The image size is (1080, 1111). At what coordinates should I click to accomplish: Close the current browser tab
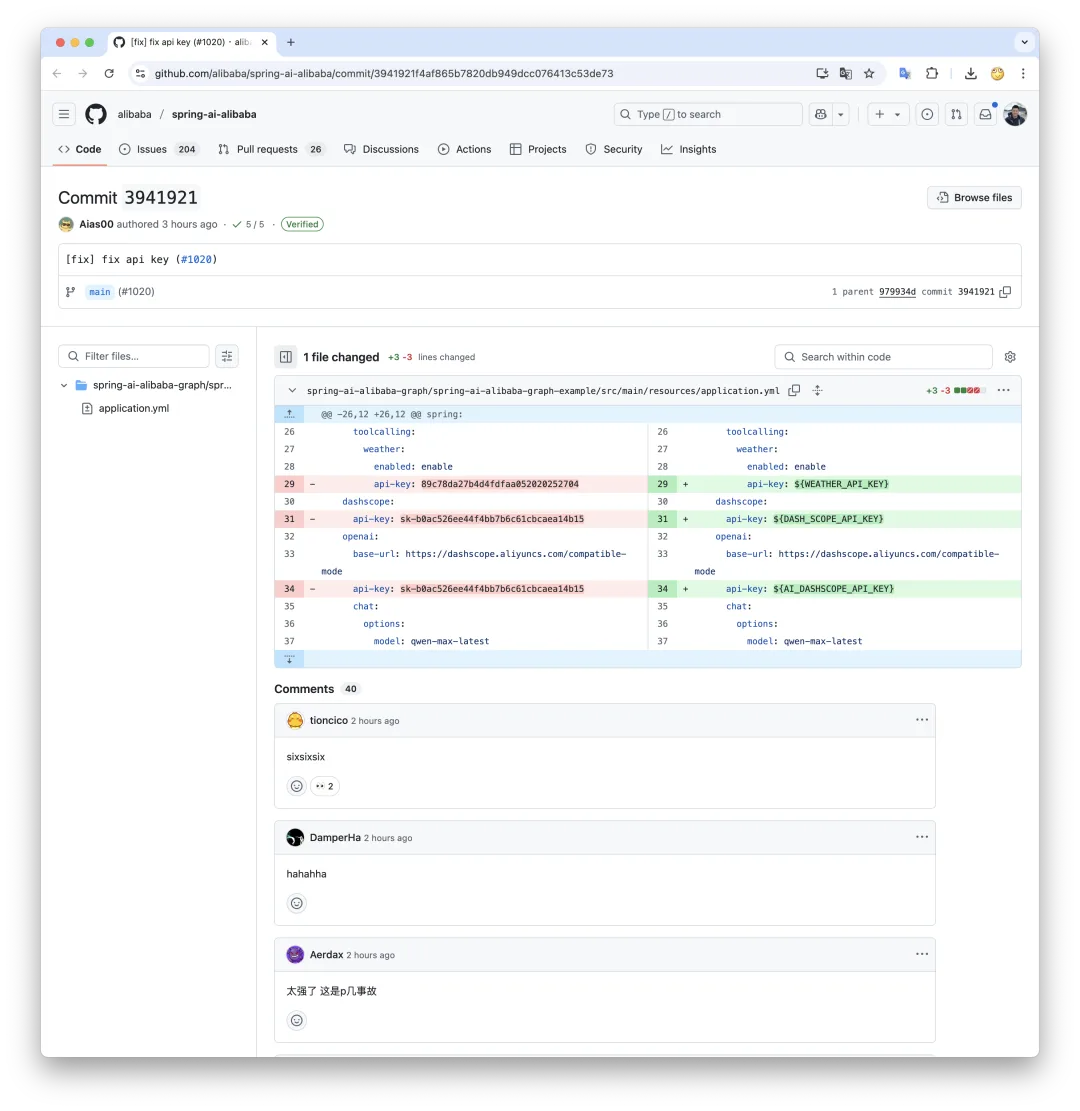[265, 43]
